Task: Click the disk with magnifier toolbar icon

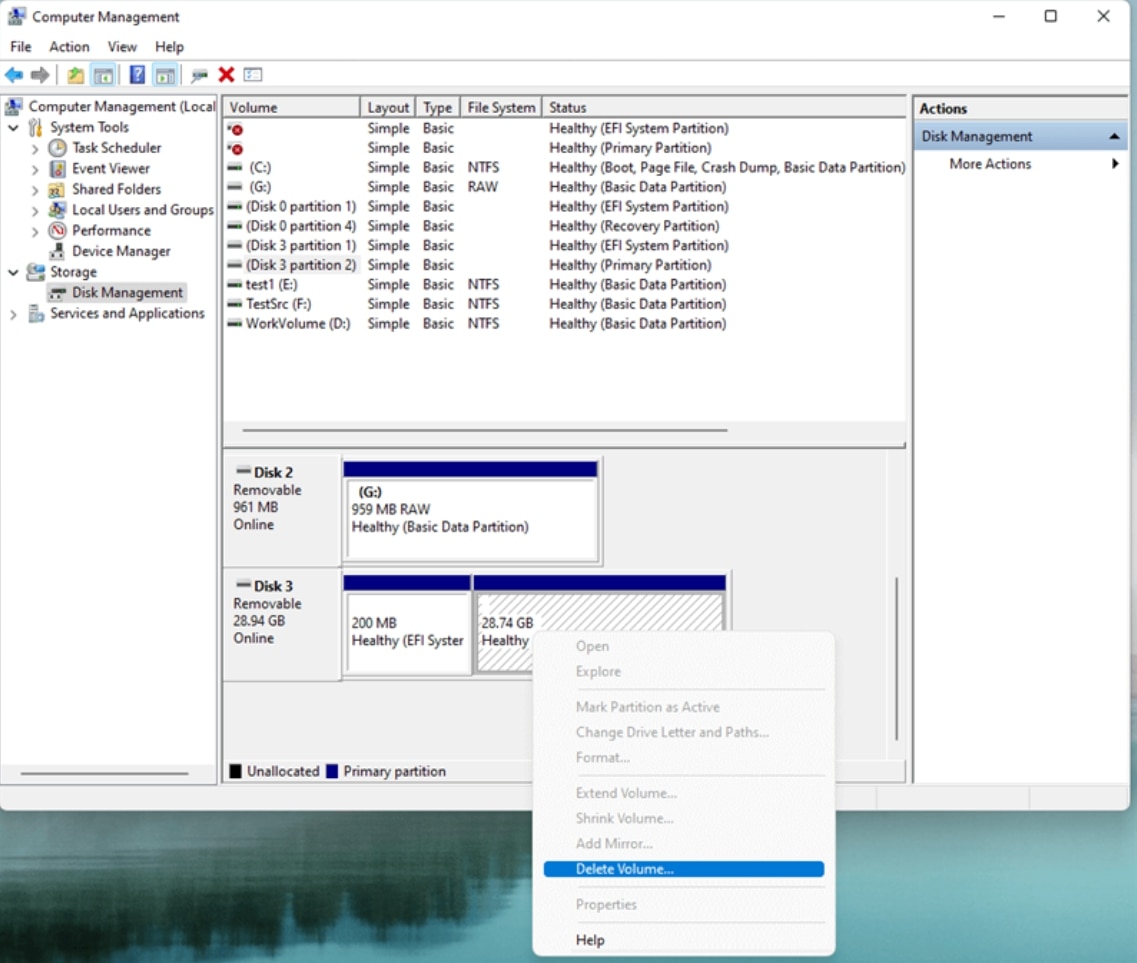Action: [199, 75]
